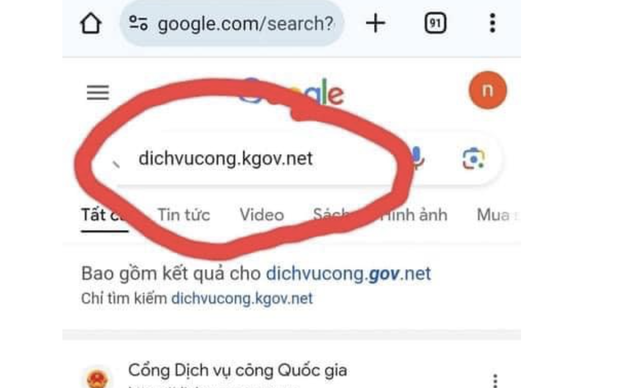The image size is (620, 388).
Task: Click the dichvucong.gov.net suggested link
Action: (348, 274)
